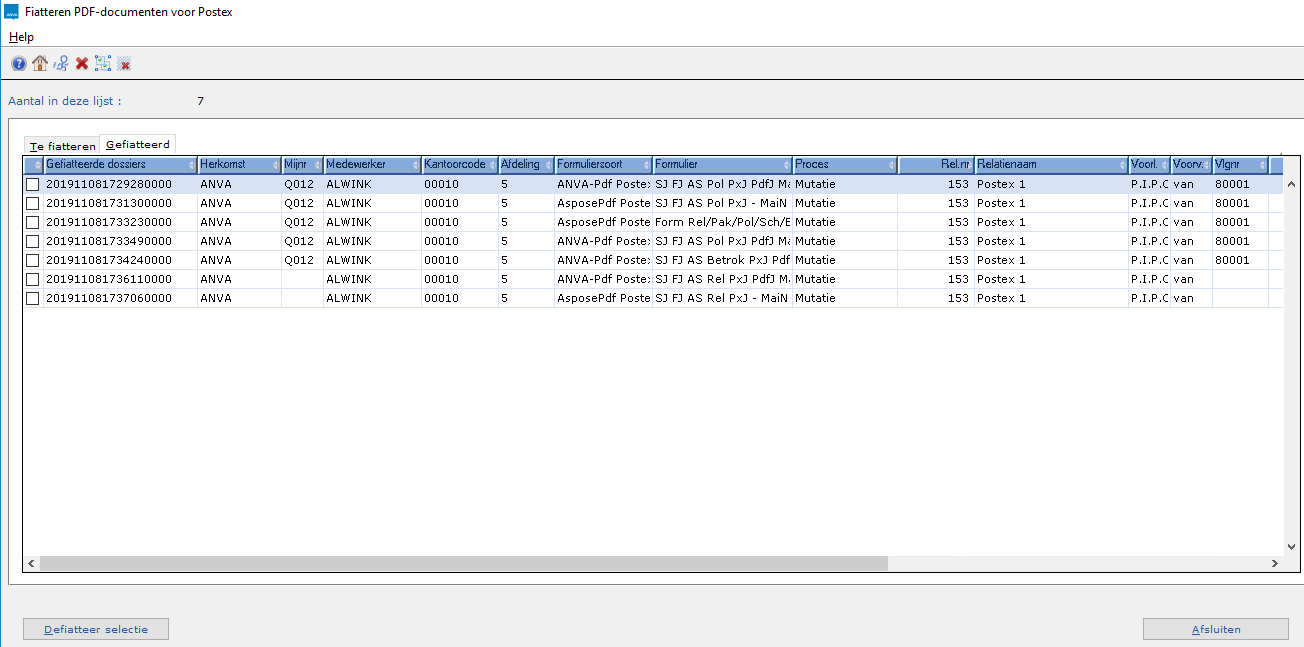Tick the checkbox for dossier 201911081733230000

[33, 223]
